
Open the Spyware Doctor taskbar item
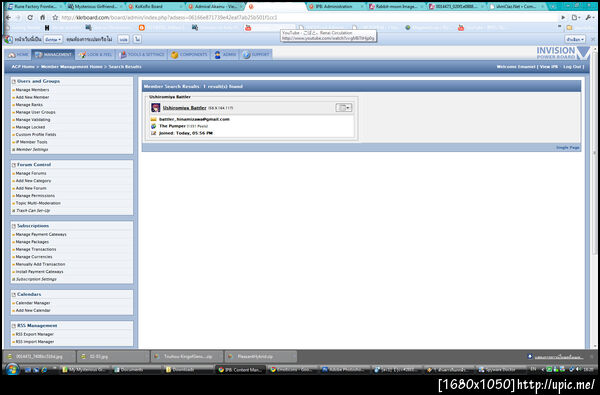(501, 370)
